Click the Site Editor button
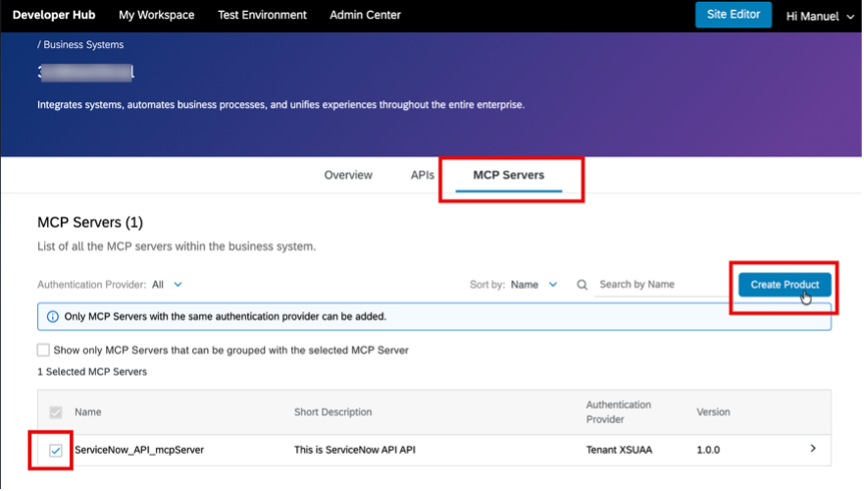Screen dimensions: 864x491 coord(733,15)
